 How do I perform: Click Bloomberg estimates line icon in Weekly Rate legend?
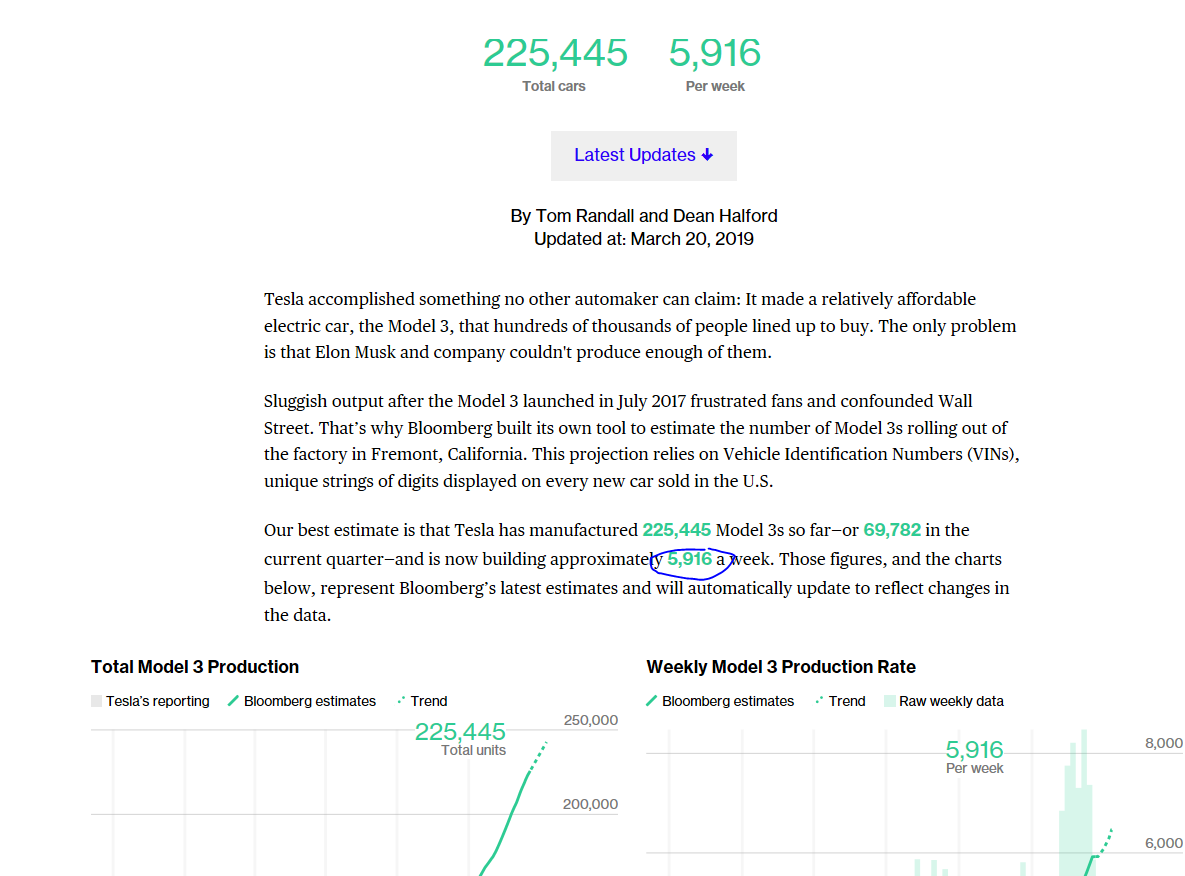(x=652, y=701)
